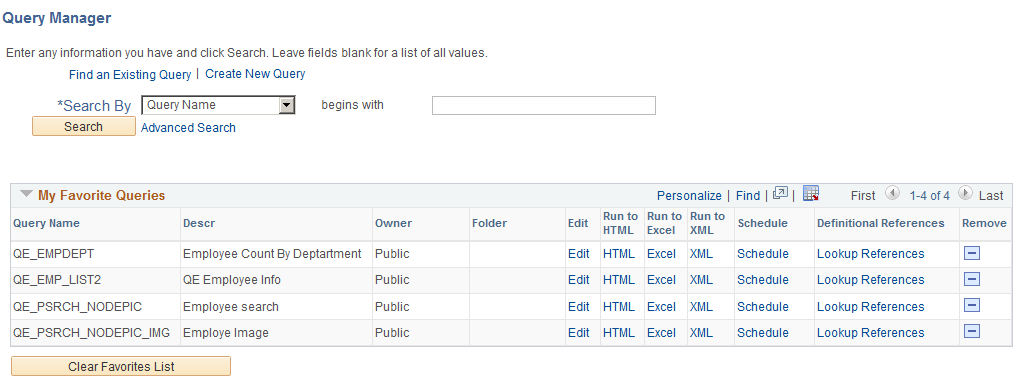The width and height of the screenshot is (1024, 391).
Task: Schedule the QE_EMP_LIST2 query
Action: tap(763, 280)
